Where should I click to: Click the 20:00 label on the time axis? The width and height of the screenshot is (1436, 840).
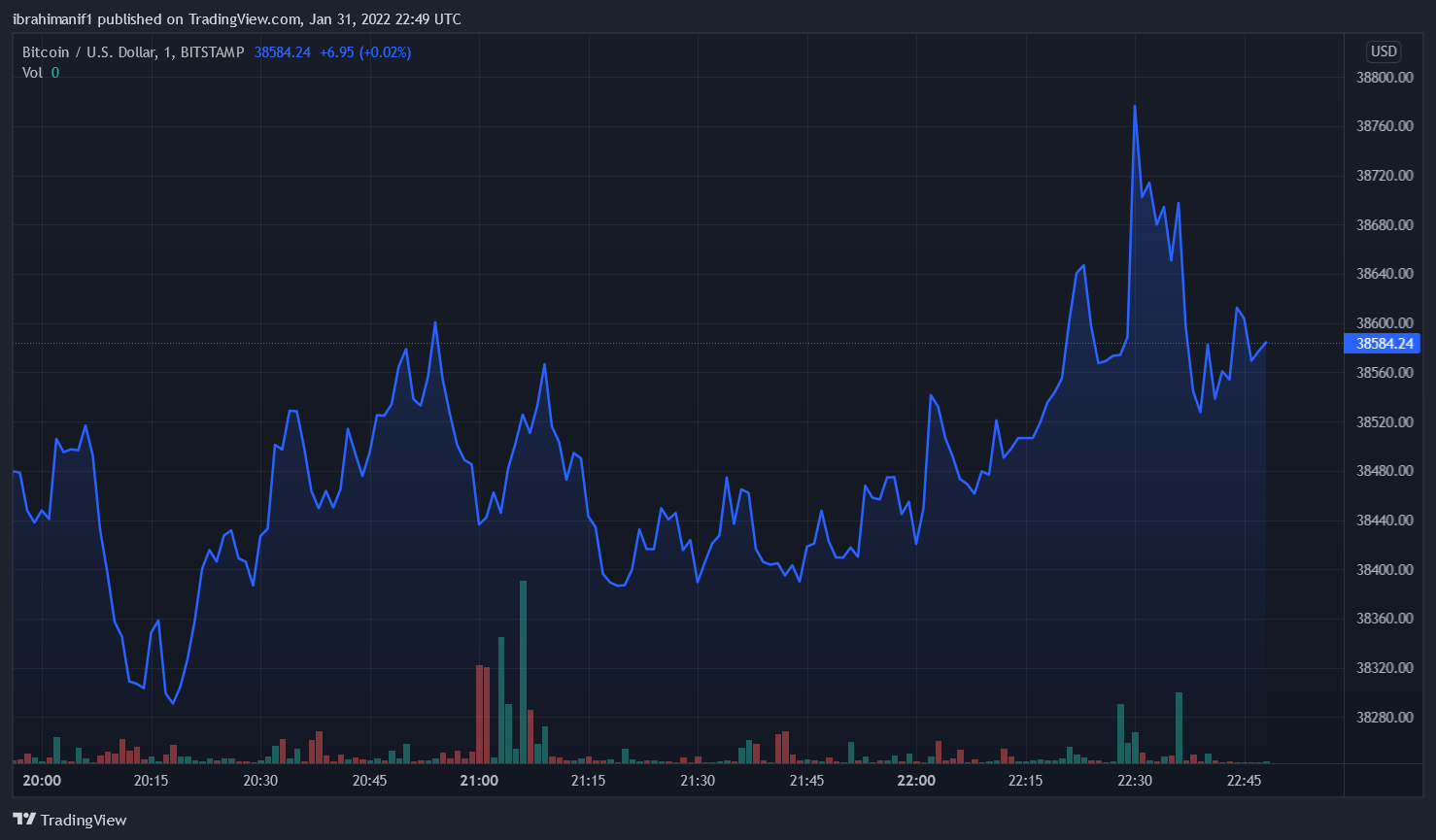[x=40, y=780]
